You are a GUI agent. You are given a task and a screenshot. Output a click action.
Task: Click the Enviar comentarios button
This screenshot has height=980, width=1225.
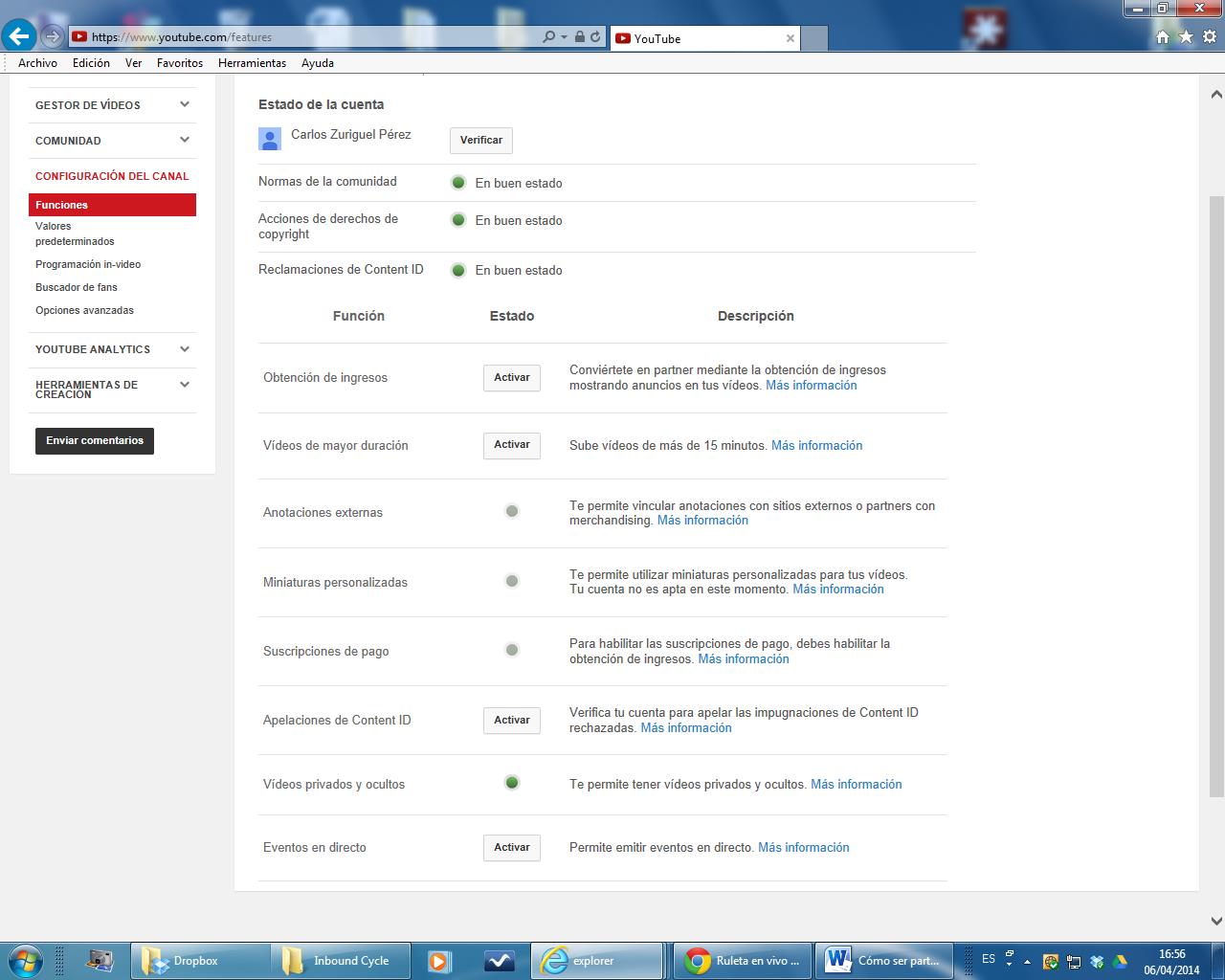95,440
